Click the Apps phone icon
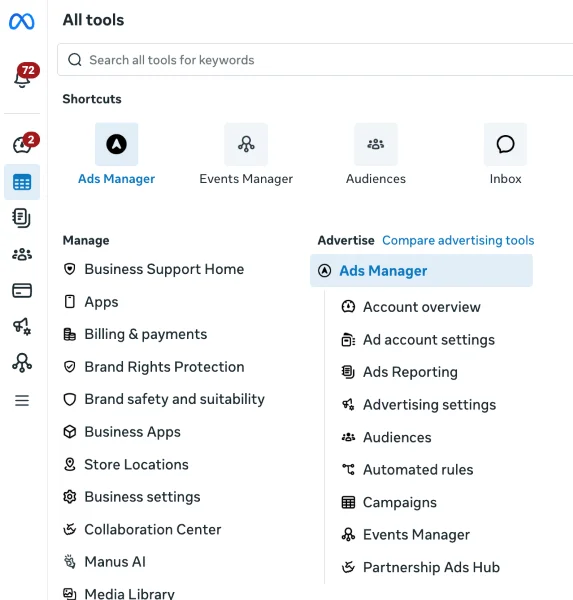Viewport: 573px width, 600px height. [69, 302]
